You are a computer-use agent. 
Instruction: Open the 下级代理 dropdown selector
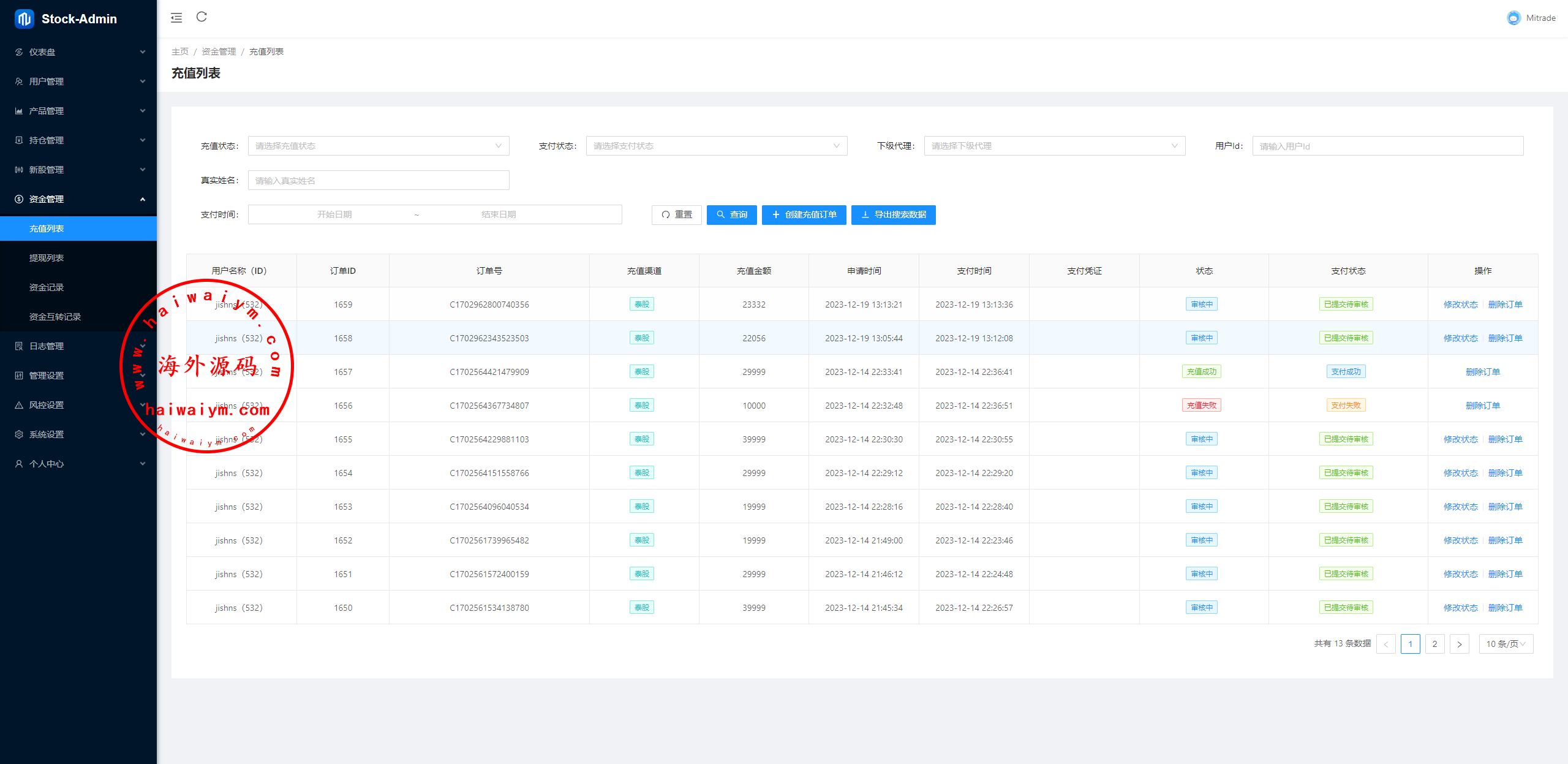1054,146
